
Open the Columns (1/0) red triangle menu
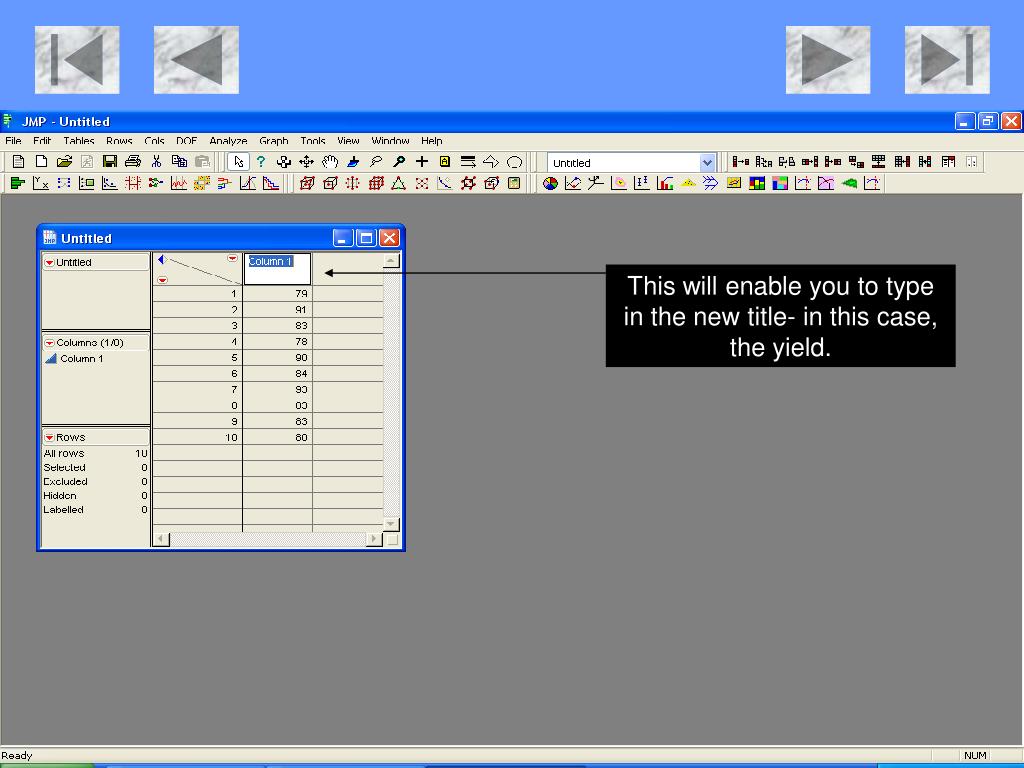[x=49, y=343]
